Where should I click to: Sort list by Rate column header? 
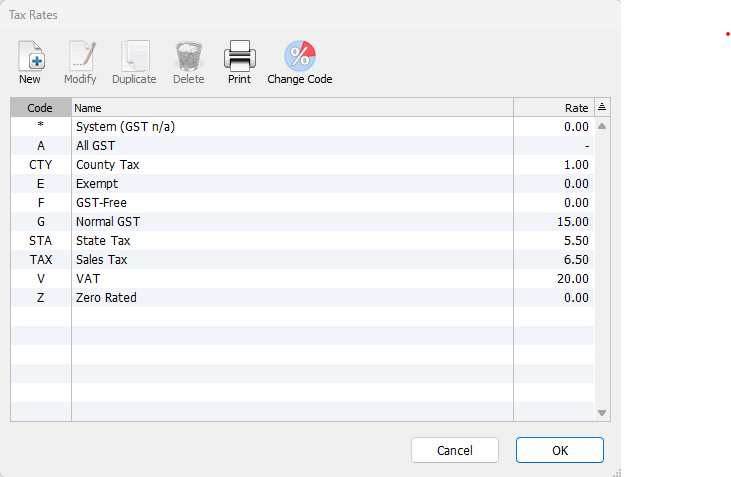coord(554,108)
